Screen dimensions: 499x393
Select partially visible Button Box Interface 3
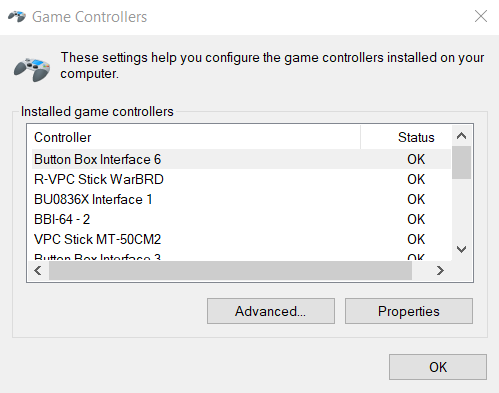click(x=241, y=256)
